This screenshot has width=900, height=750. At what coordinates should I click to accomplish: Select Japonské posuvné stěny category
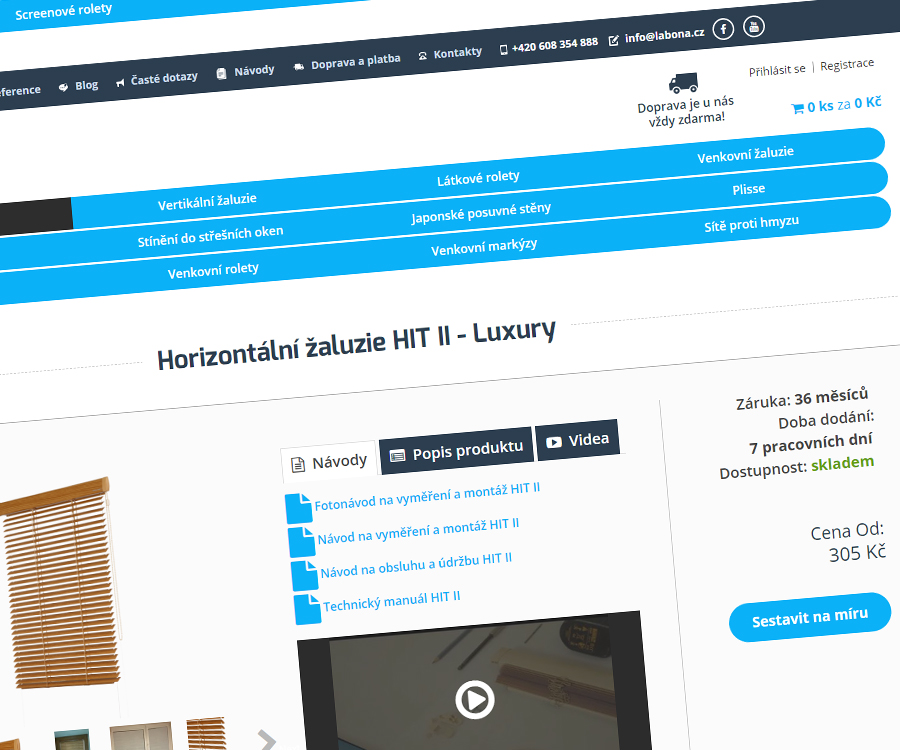tap(481, 212)
